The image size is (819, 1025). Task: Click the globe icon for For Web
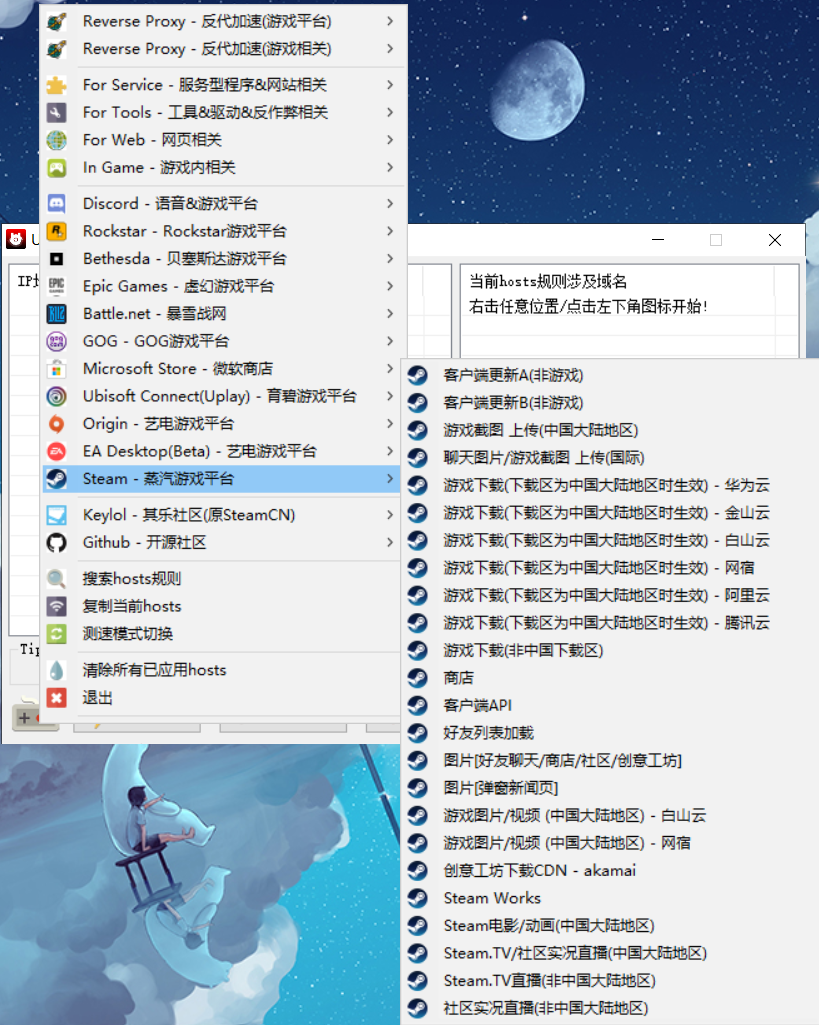pos(57,140)
